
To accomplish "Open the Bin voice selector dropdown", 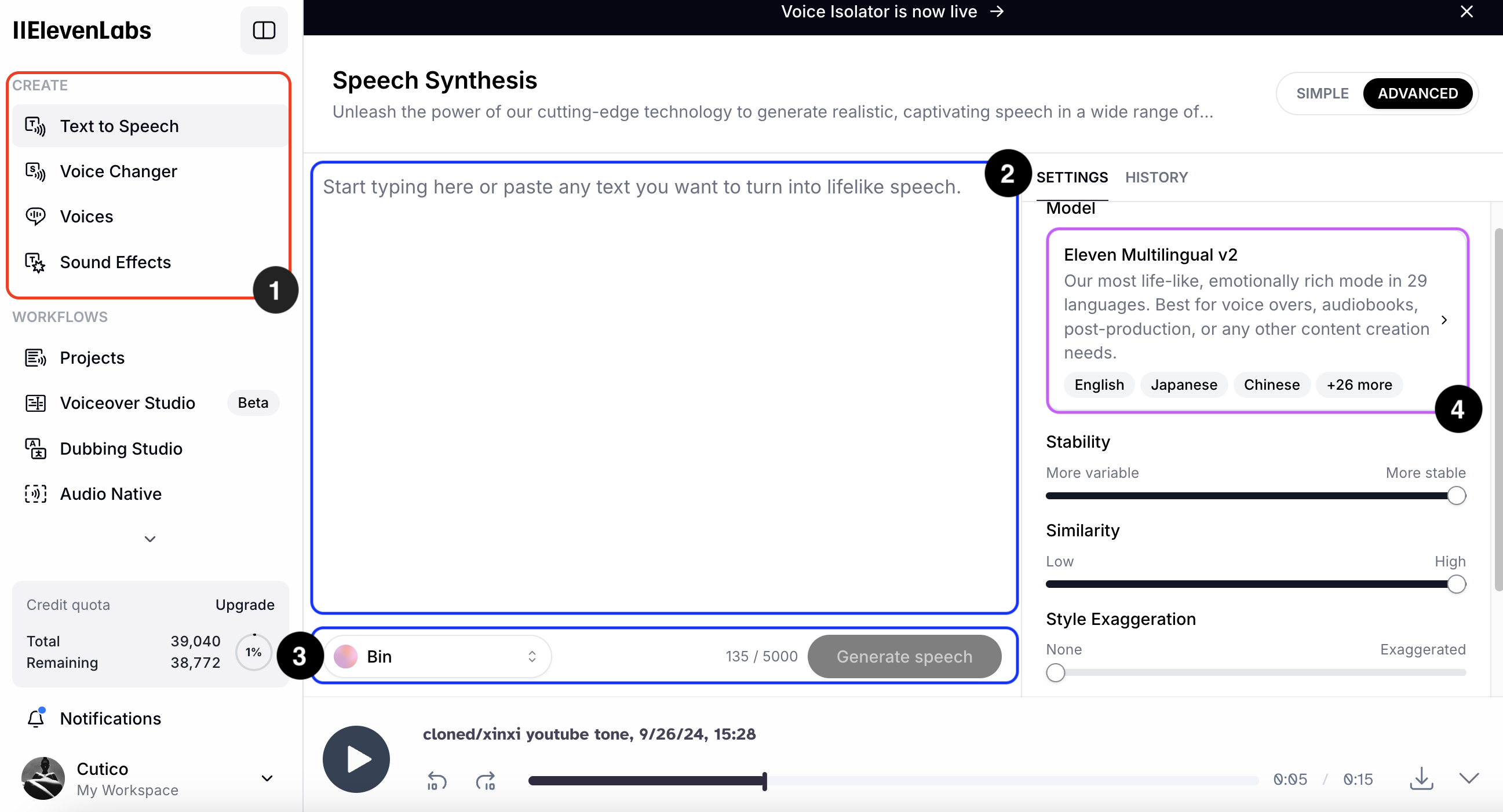I will coord(437,656).
